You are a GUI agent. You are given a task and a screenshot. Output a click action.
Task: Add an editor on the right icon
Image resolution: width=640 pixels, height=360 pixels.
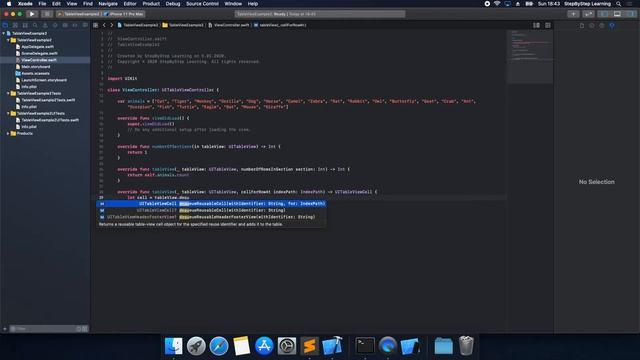pyautogui.click(x=548, y=25)
